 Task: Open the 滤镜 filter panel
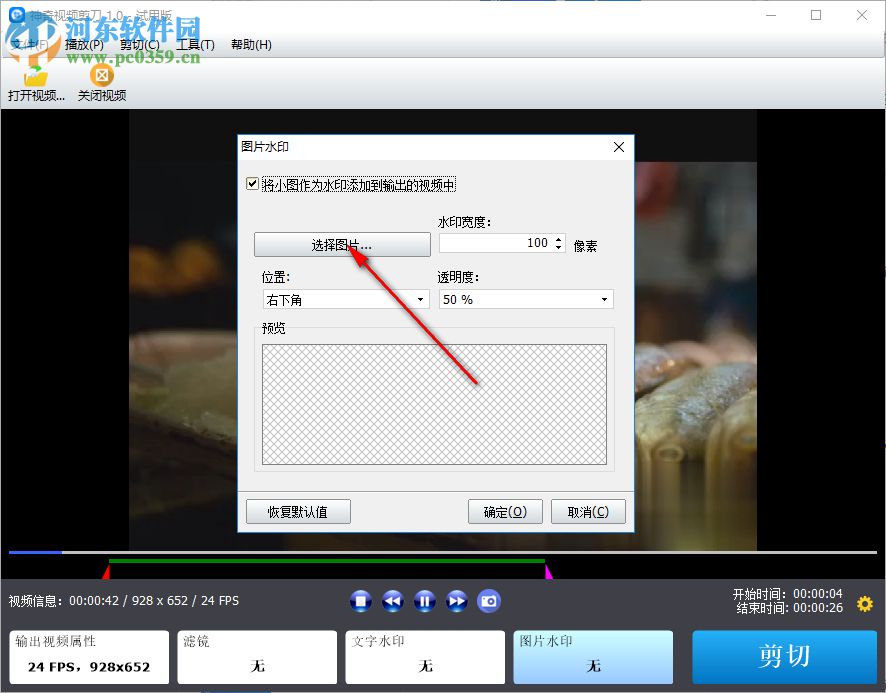257,657
